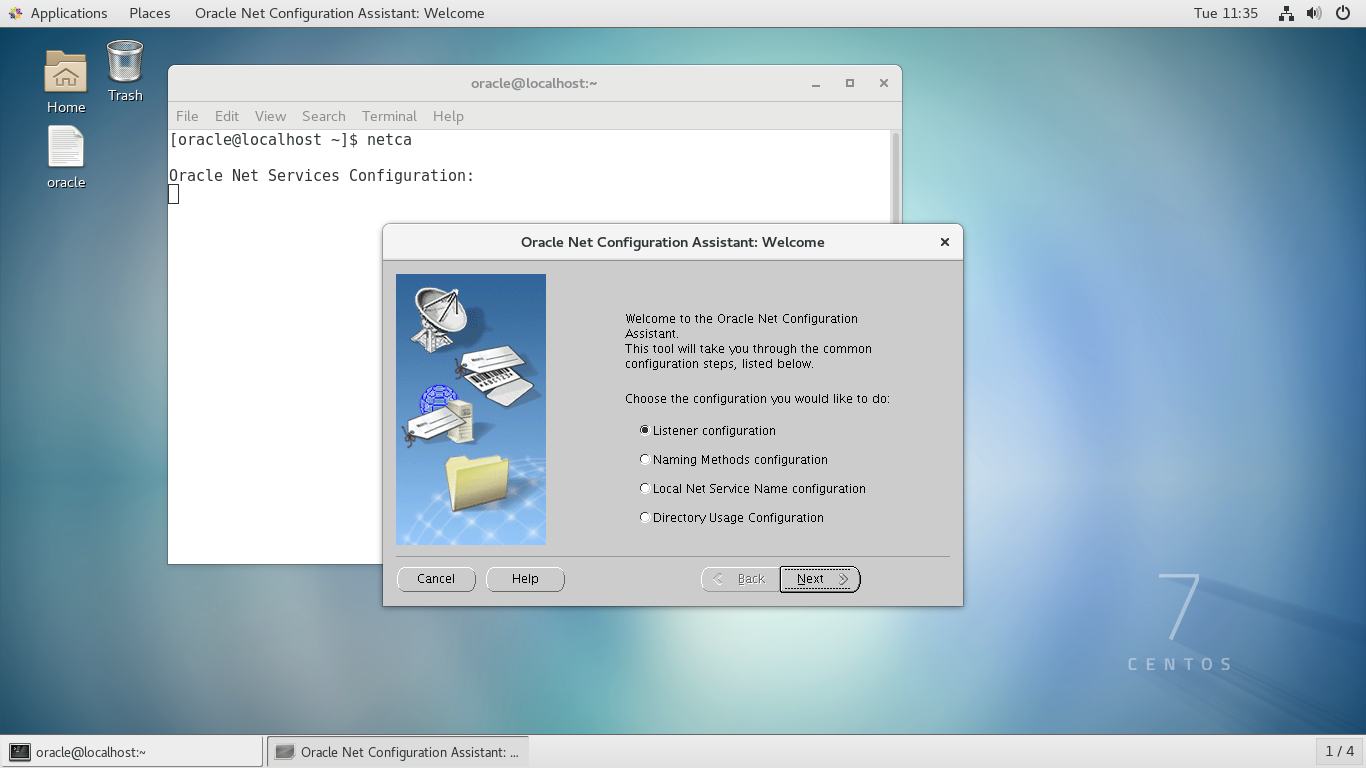Open the Terminal menu
Image resolution: width=1366 pixels, height=768 pixels.
point(389,116)
